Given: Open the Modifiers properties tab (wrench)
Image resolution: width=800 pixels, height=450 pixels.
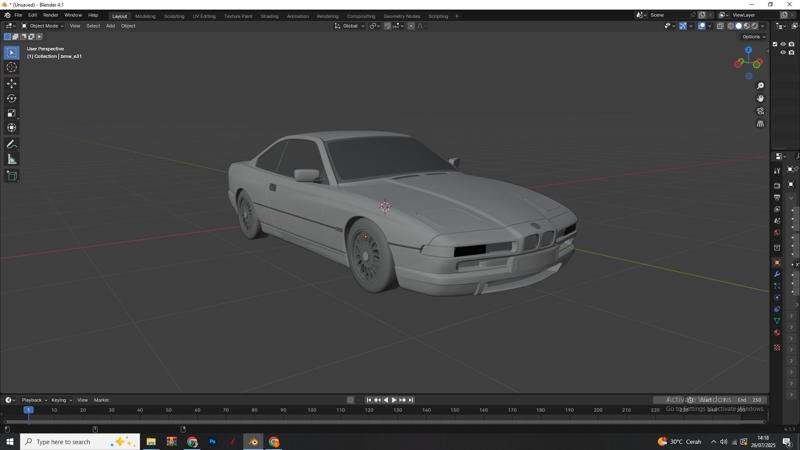Looking at the screenshot, I should coord(777,274).
